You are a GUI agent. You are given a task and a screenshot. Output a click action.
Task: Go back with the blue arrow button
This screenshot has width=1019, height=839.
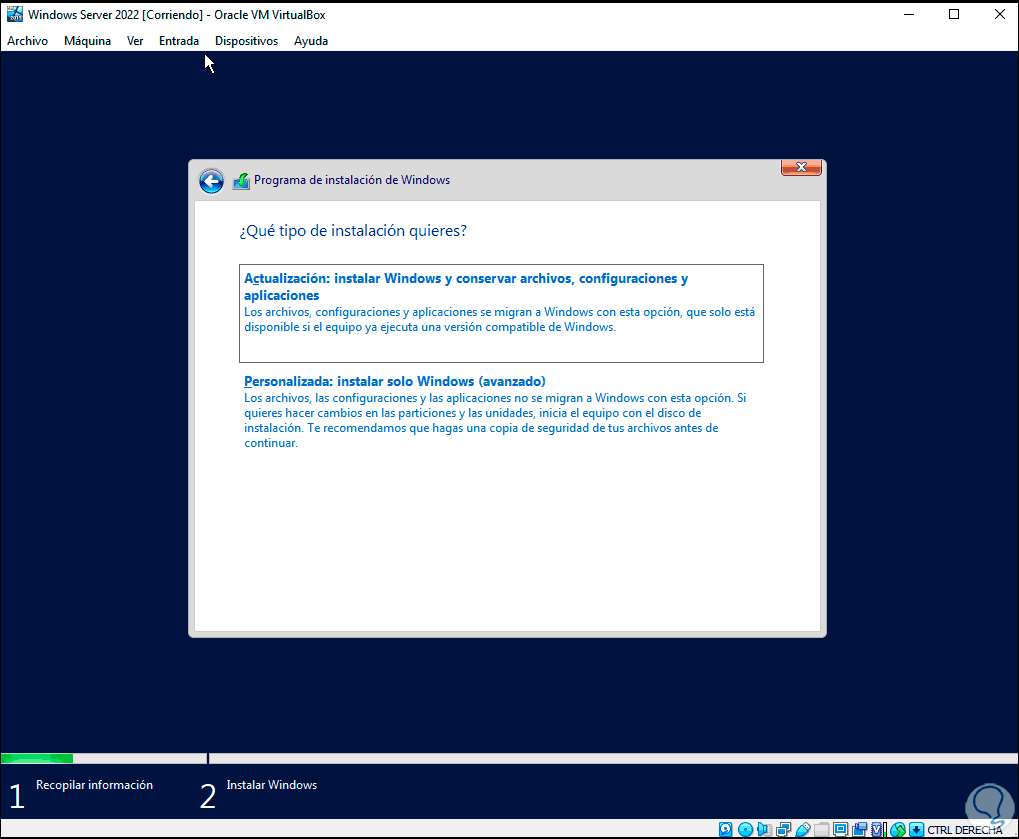tap(211, 181)
